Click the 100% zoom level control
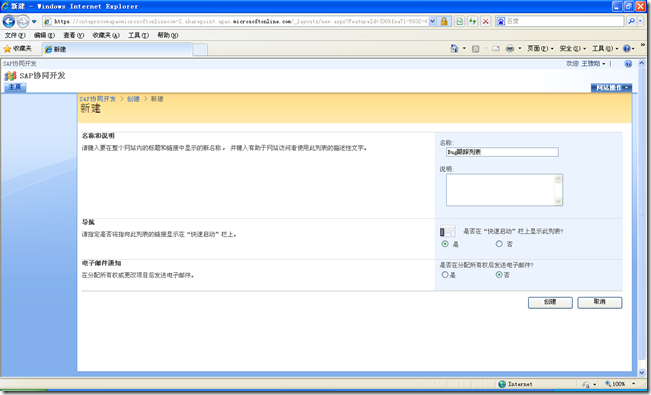 pyautogui.click(x=615, y=384)
